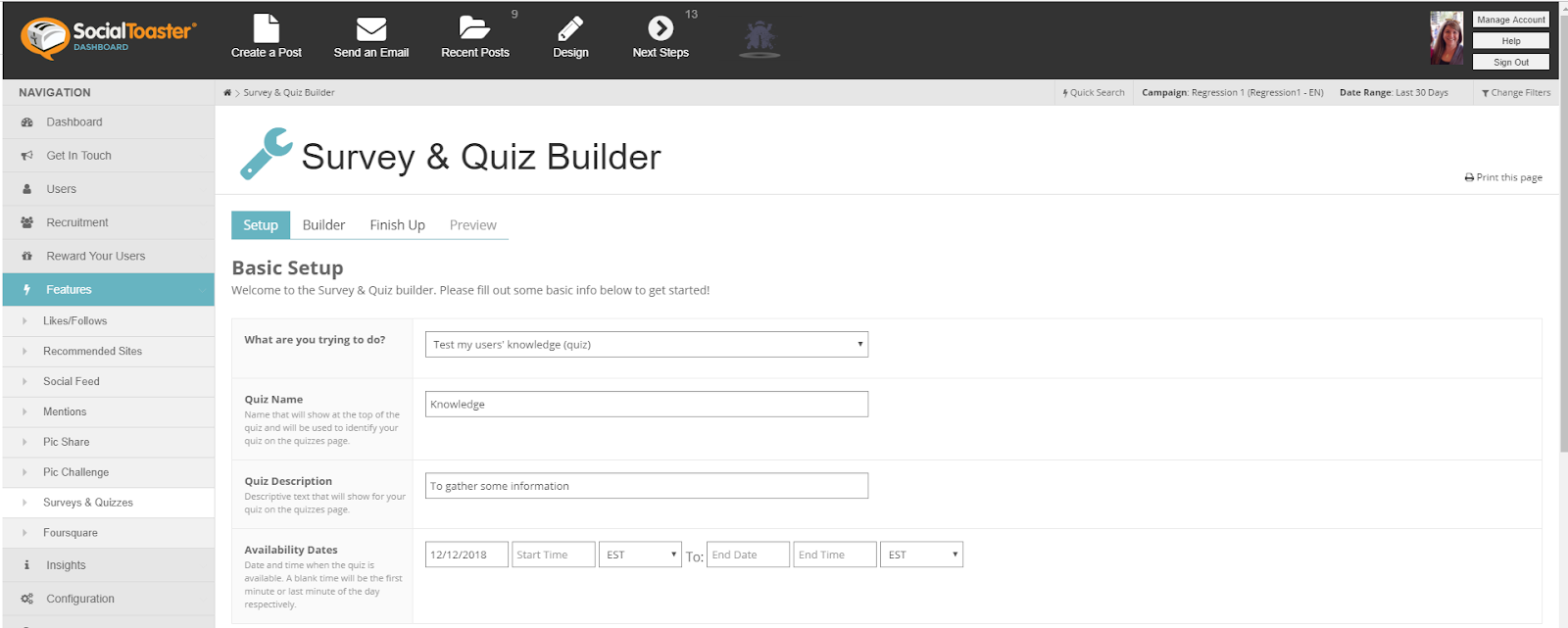
Task: Open Reward Your Users section
Action: [x=109, y=256]
